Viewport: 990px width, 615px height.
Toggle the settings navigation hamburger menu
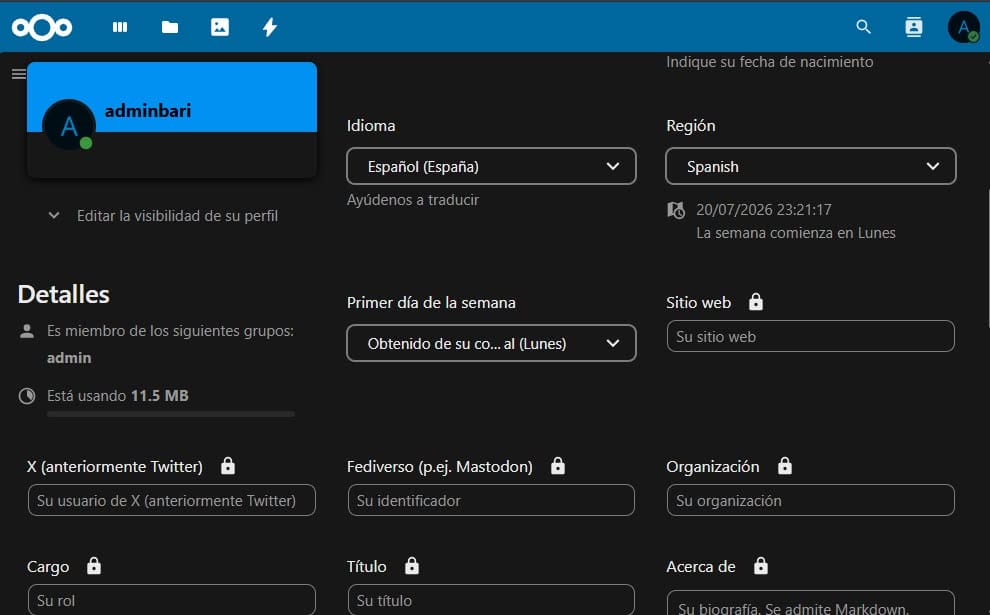(x=19, y=74)
